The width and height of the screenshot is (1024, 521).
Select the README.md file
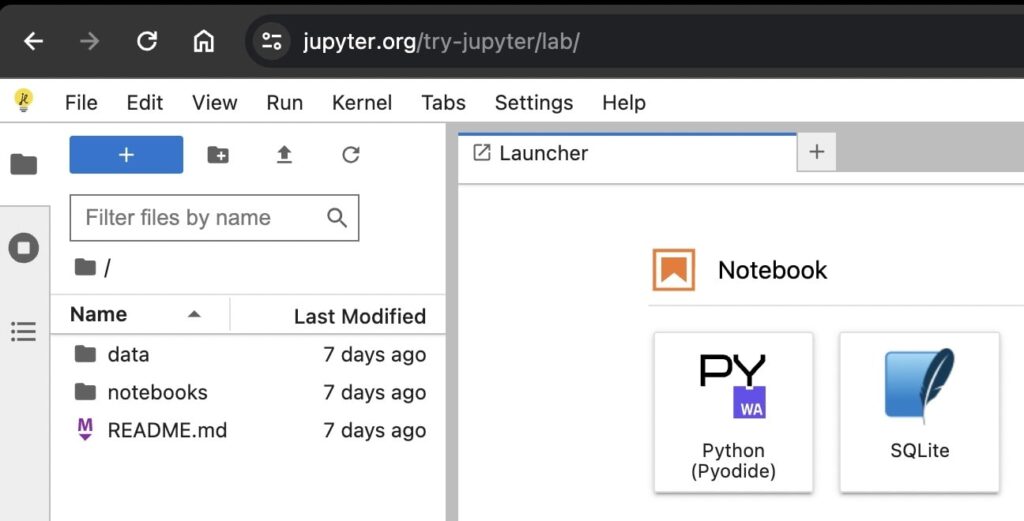click(x=248, y=430)
